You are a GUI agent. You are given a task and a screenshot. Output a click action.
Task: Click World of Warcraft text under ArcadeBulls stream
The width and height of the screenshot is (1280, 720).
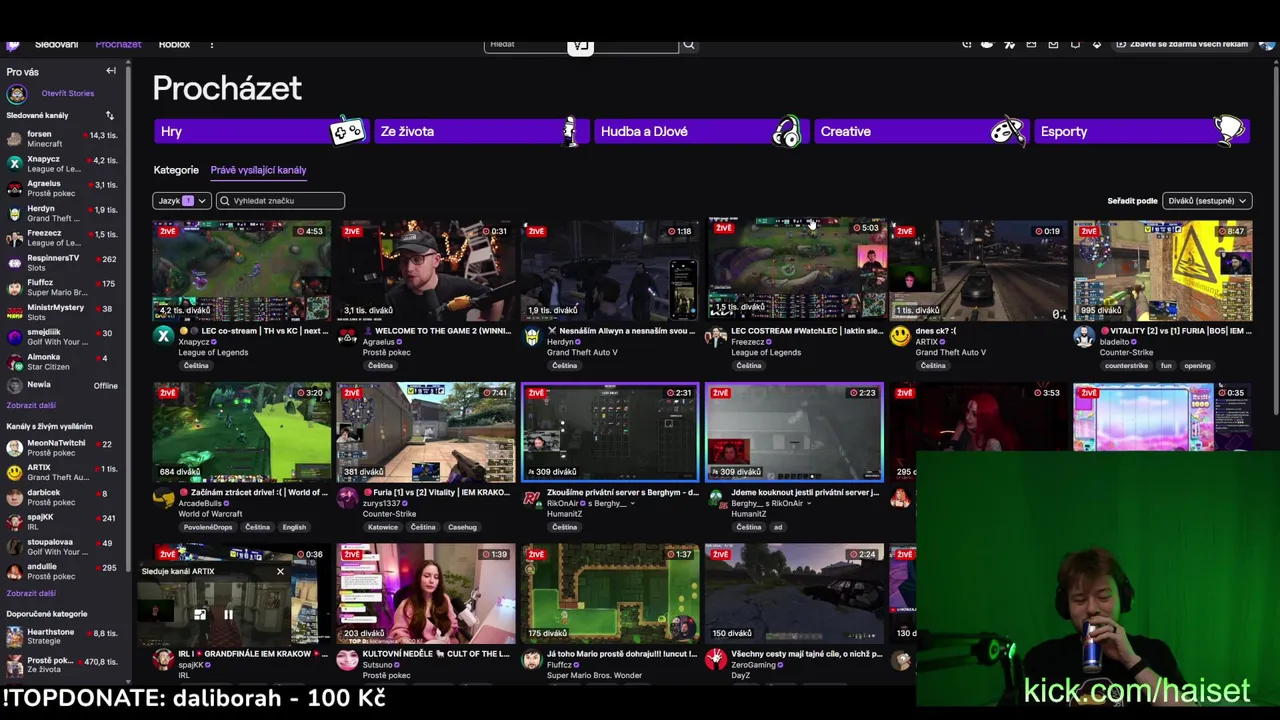pyautogui.click(x=212, y=514)
